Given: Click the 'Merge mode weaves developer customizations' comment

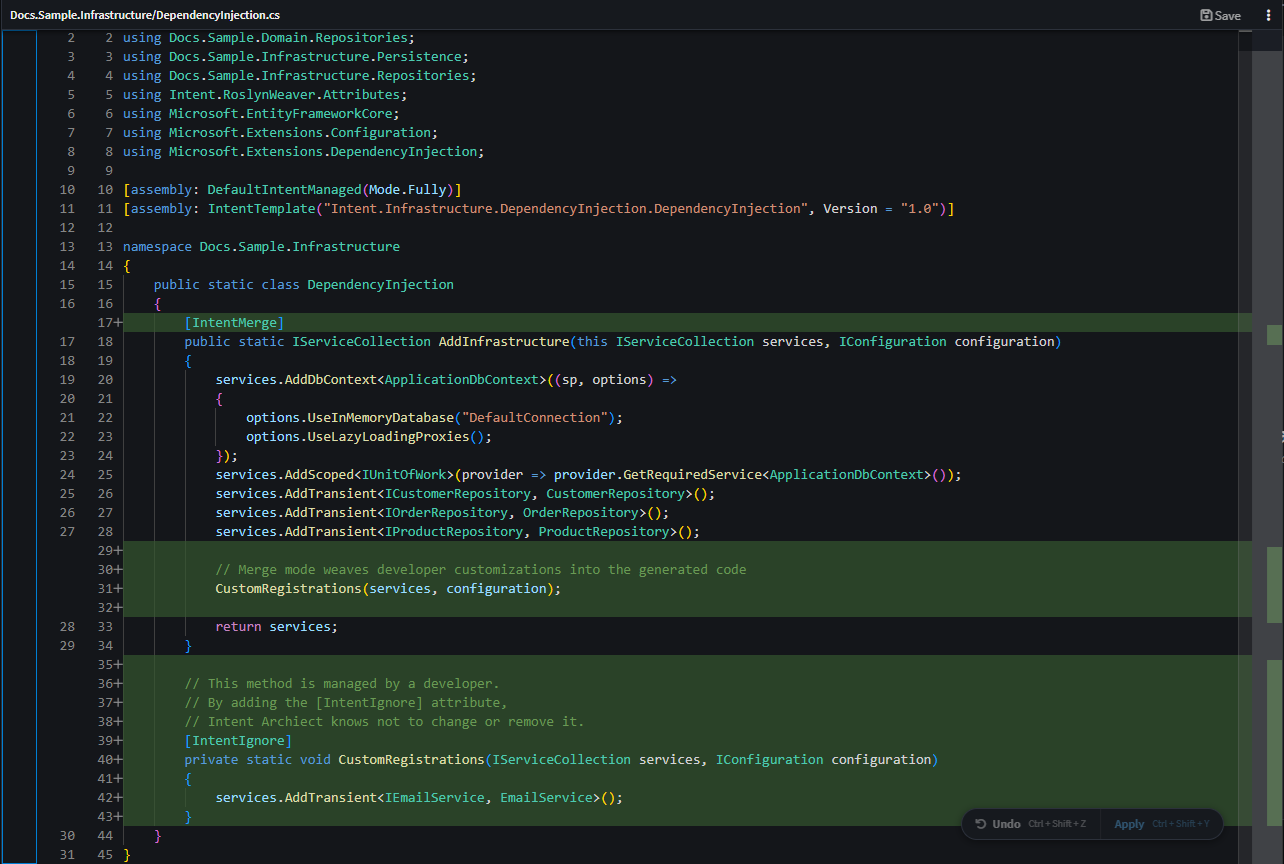Looking at the screenshot, I should 481,569.
